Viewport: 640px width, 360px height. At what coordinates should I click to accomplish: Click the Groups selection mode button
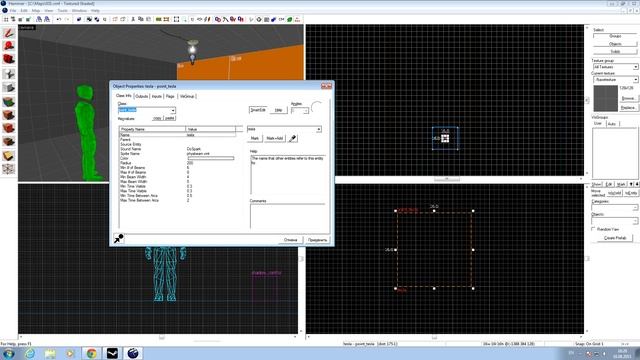click(x=615, y=36)
